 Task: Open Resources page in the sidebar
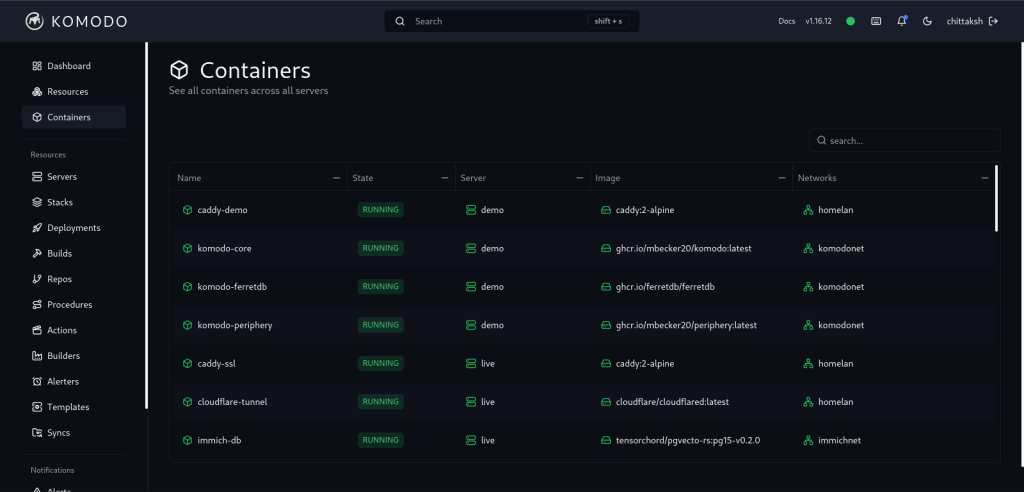(74, 91)
